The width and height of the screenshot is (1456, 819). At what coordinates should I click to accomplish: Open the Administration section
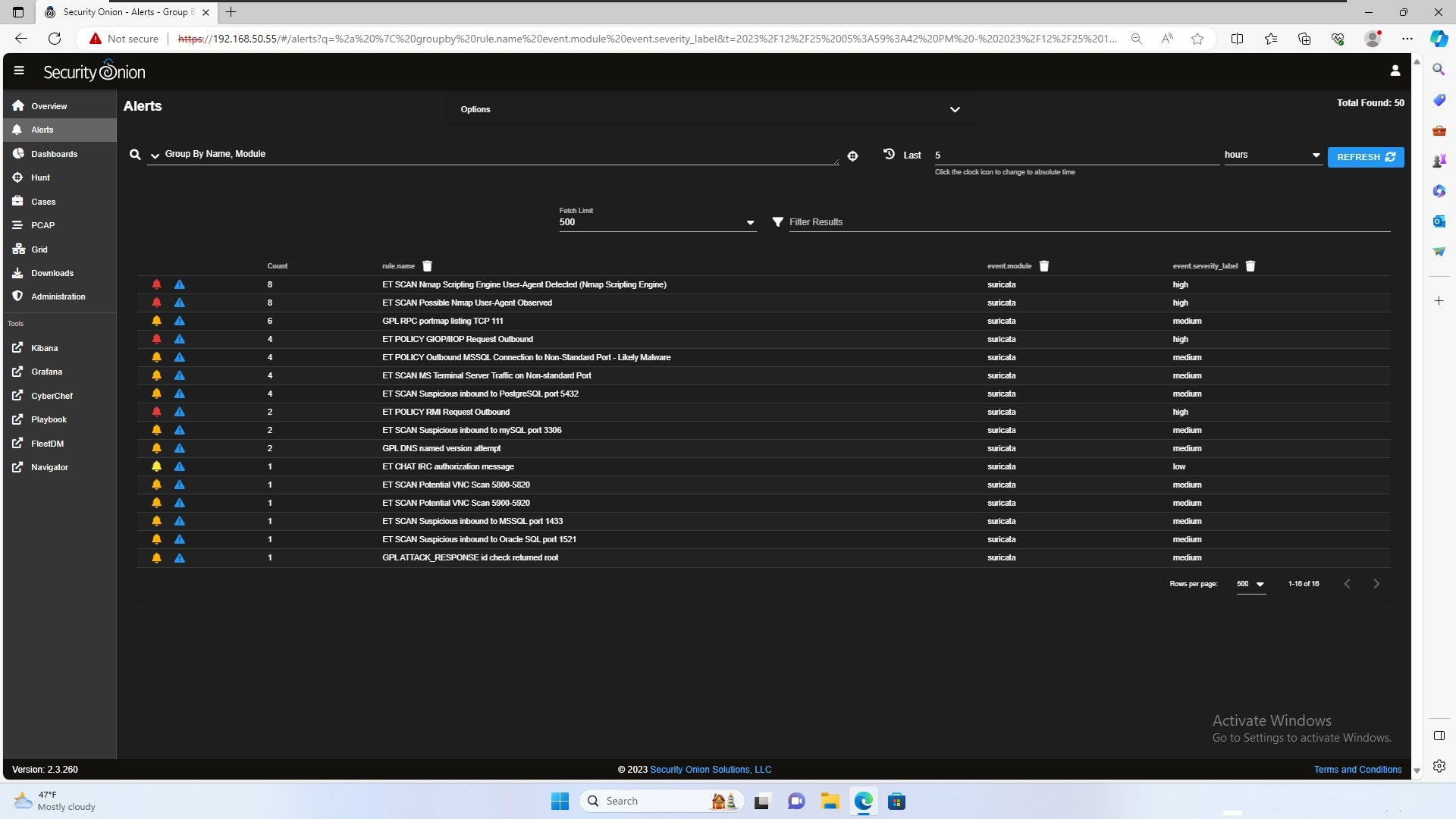[x=60, y=297]
